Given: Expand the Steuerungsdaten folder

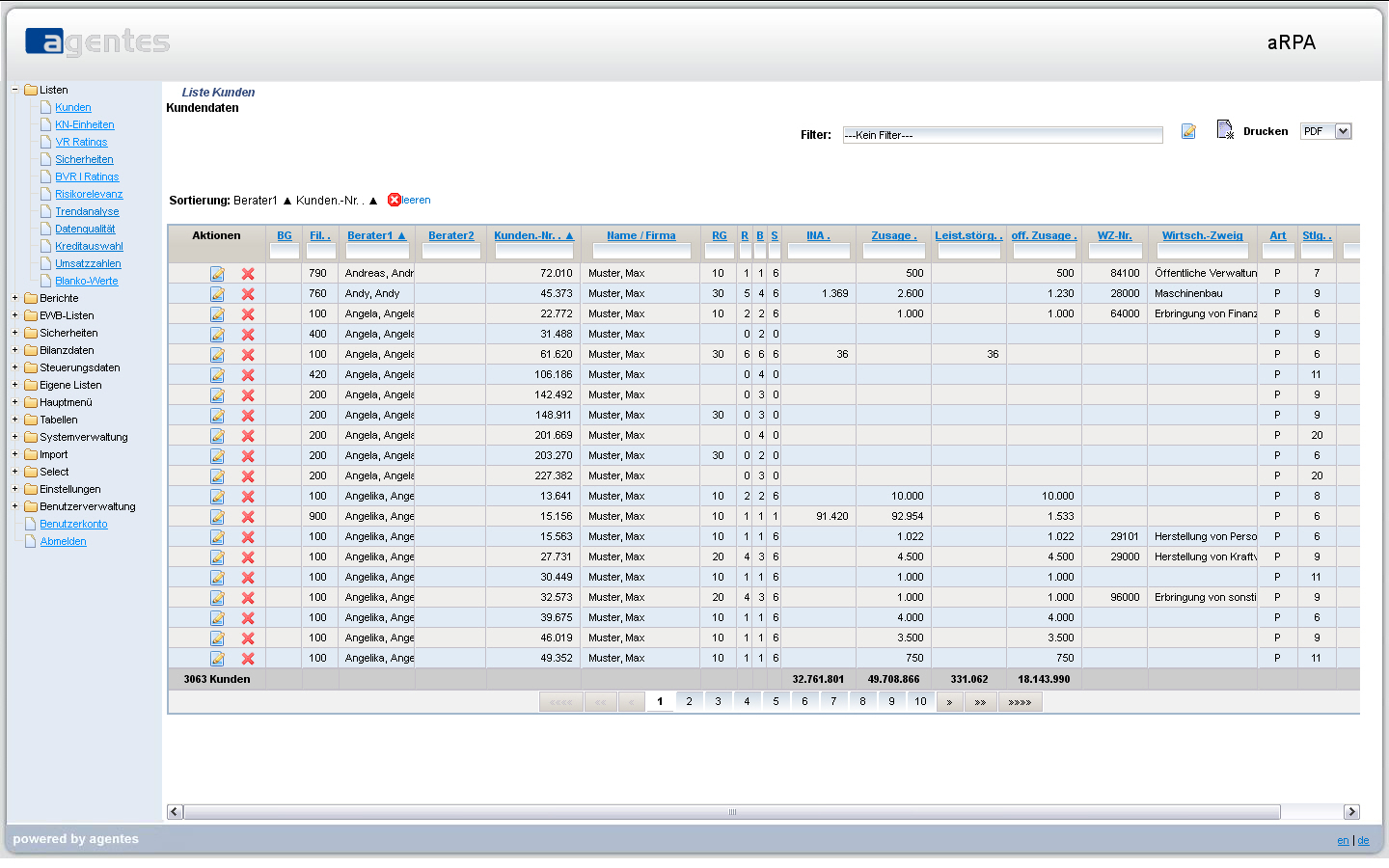Looking at the screenshot, I should click(x=14, y=367).
